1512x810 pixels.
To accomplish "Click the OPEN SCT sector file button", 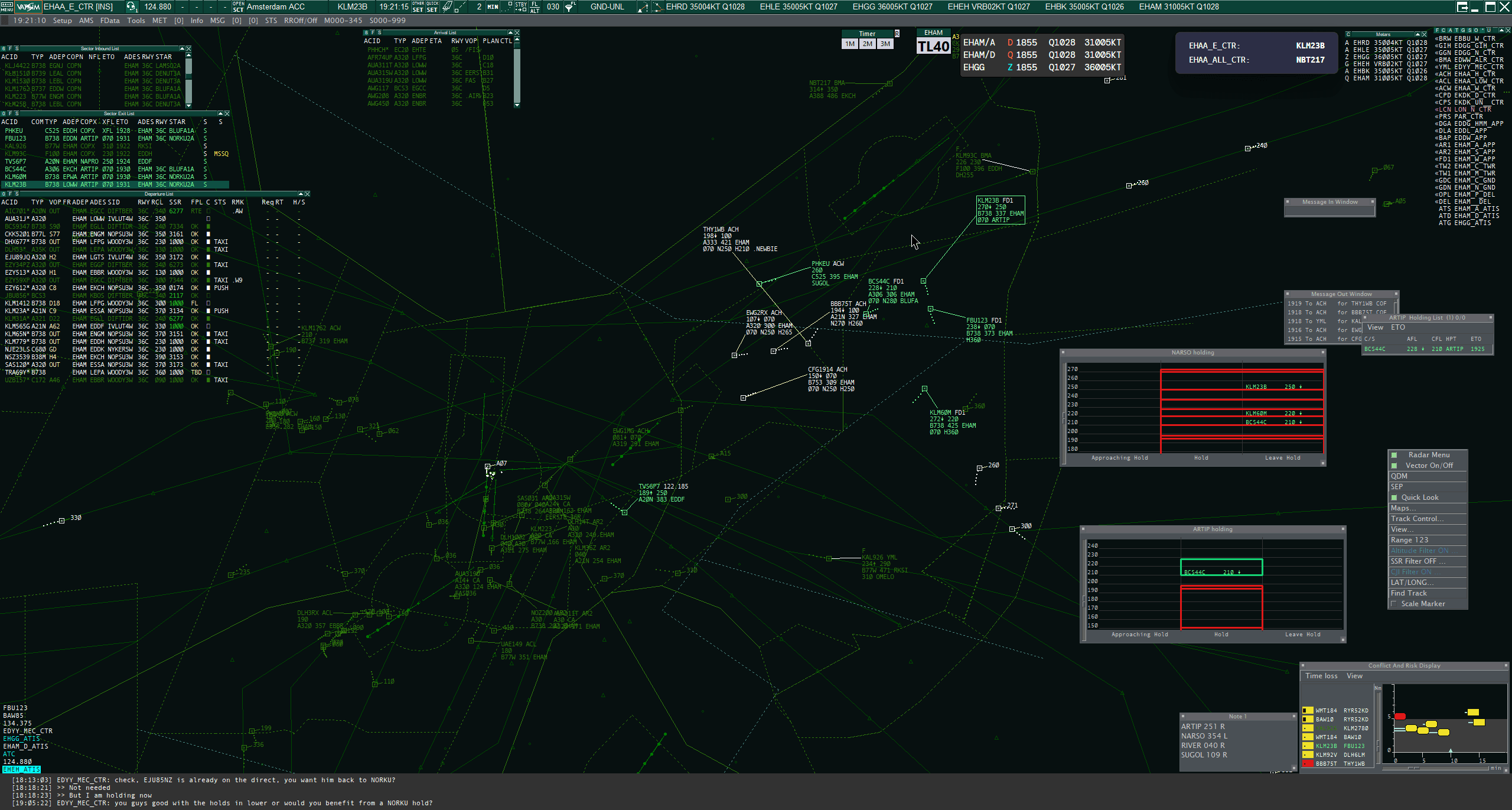I will 239,6.
